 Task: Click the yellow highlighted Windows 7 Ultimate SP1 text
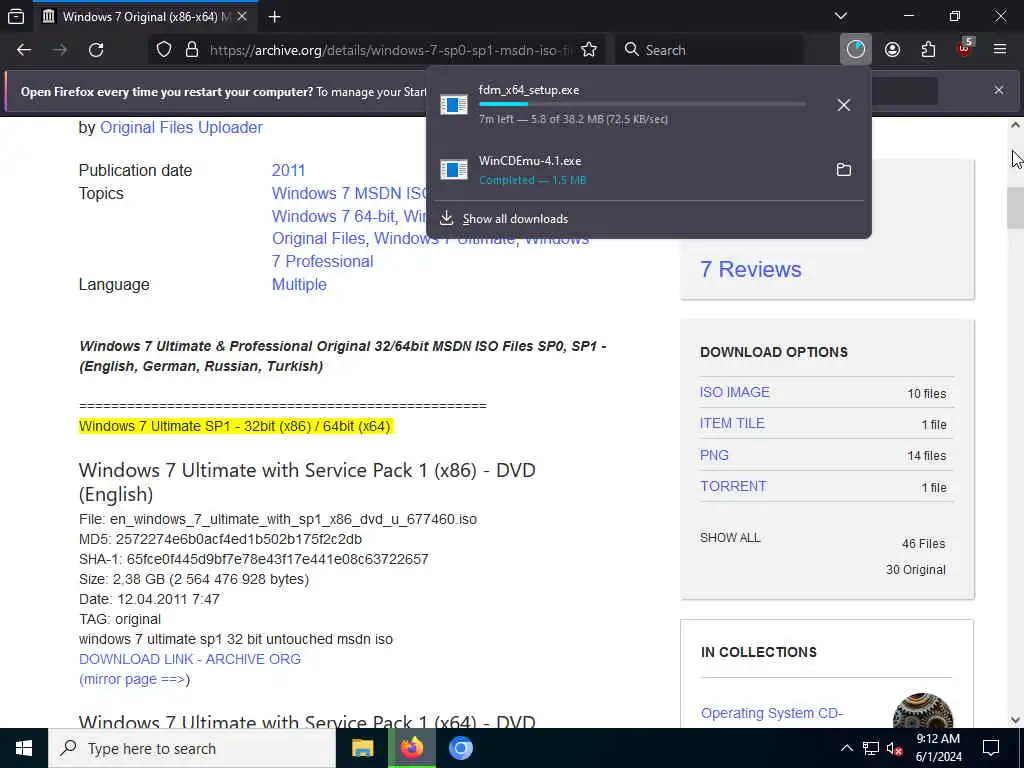(234, 426)
